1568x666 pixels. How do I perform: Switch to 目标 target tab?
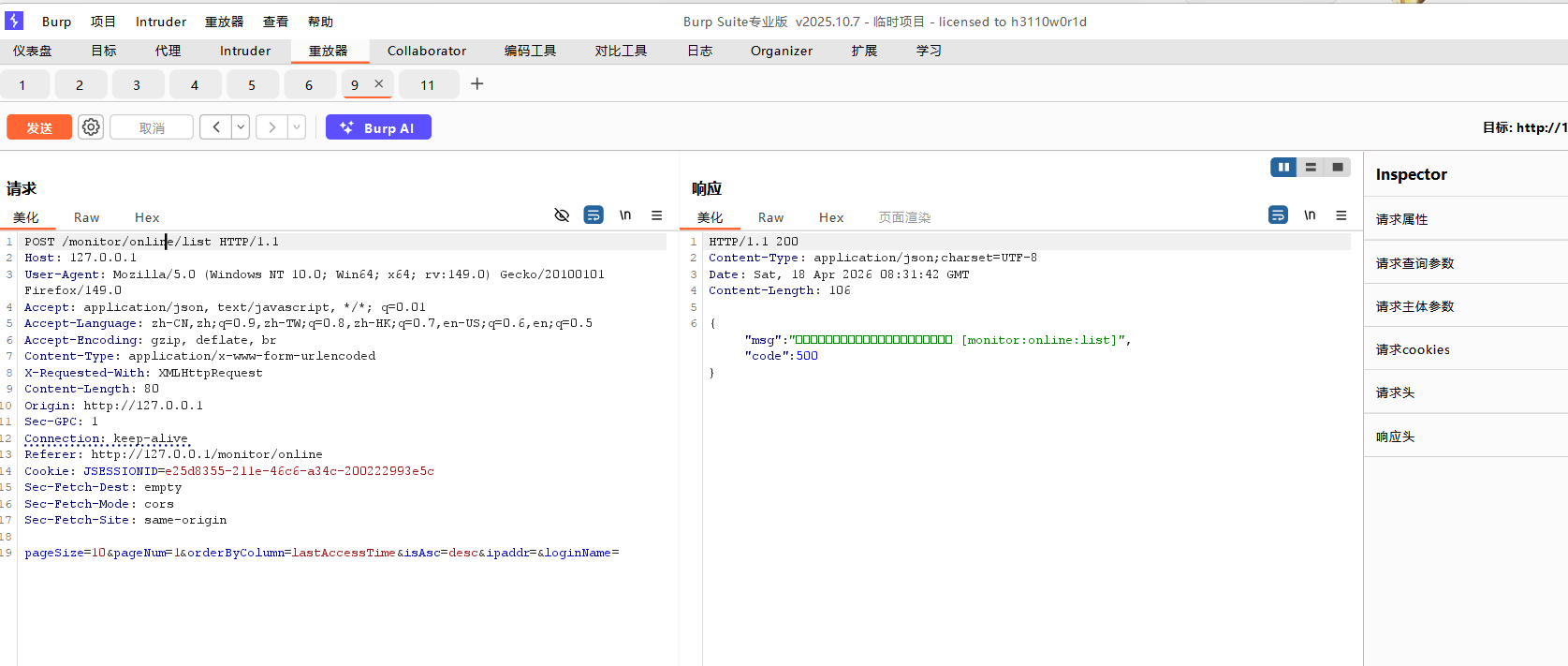[x=104, y=51]
